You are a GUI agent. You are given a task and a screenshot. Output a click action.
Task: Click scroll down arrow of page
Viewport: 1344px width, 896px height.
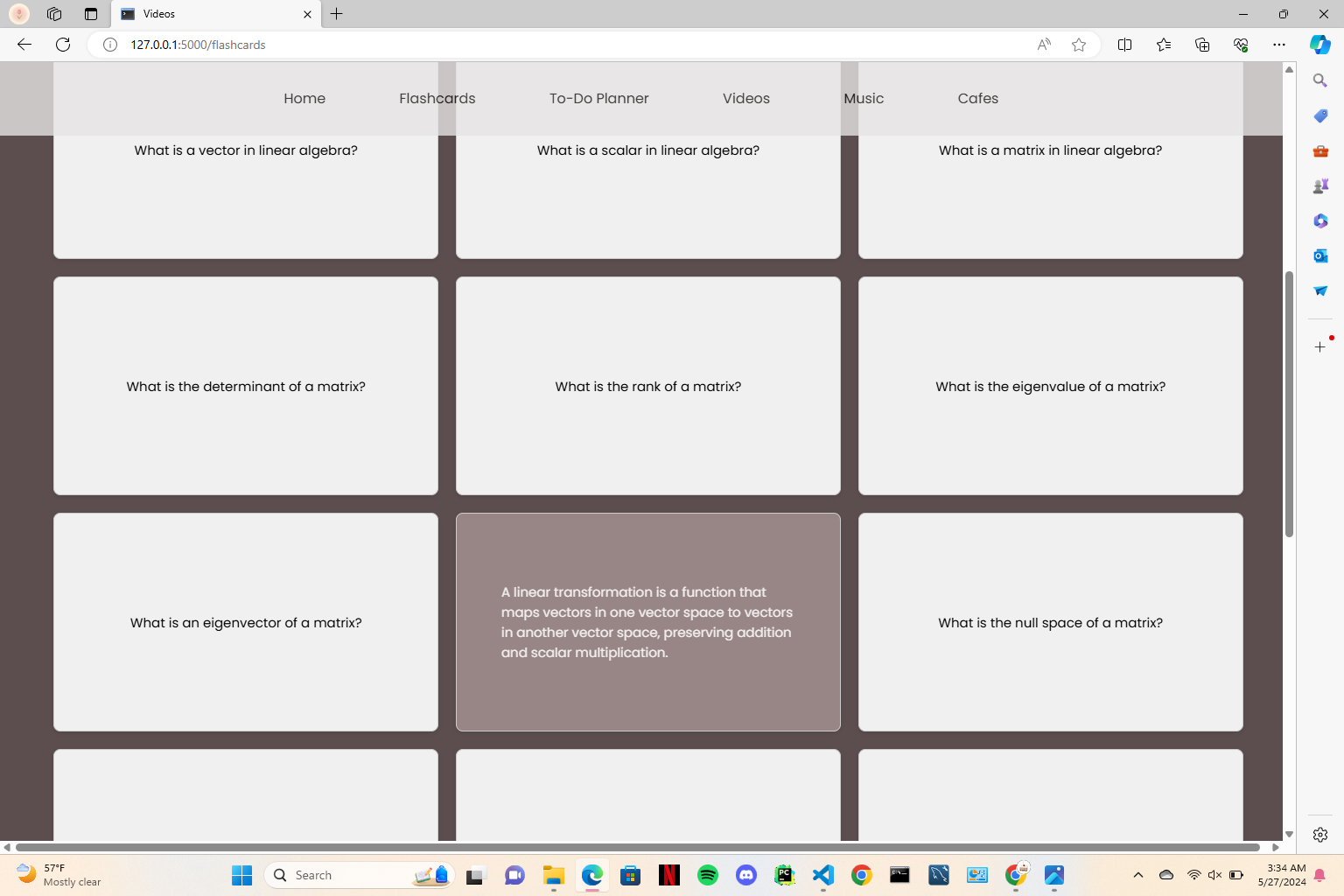tap(1289, 835)
